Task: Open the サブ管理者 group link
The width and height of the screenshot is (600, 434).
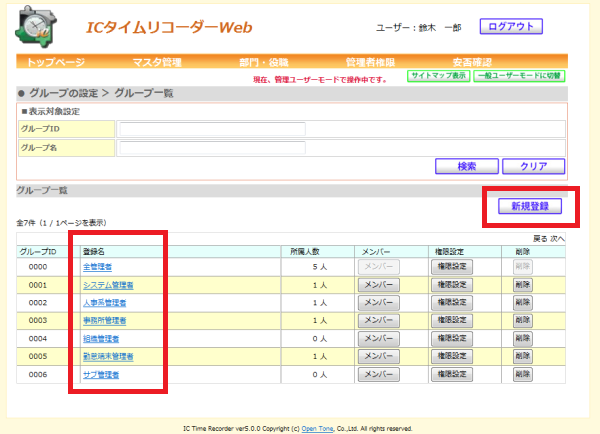Action: pyautogui.click(x=101, y=375)
